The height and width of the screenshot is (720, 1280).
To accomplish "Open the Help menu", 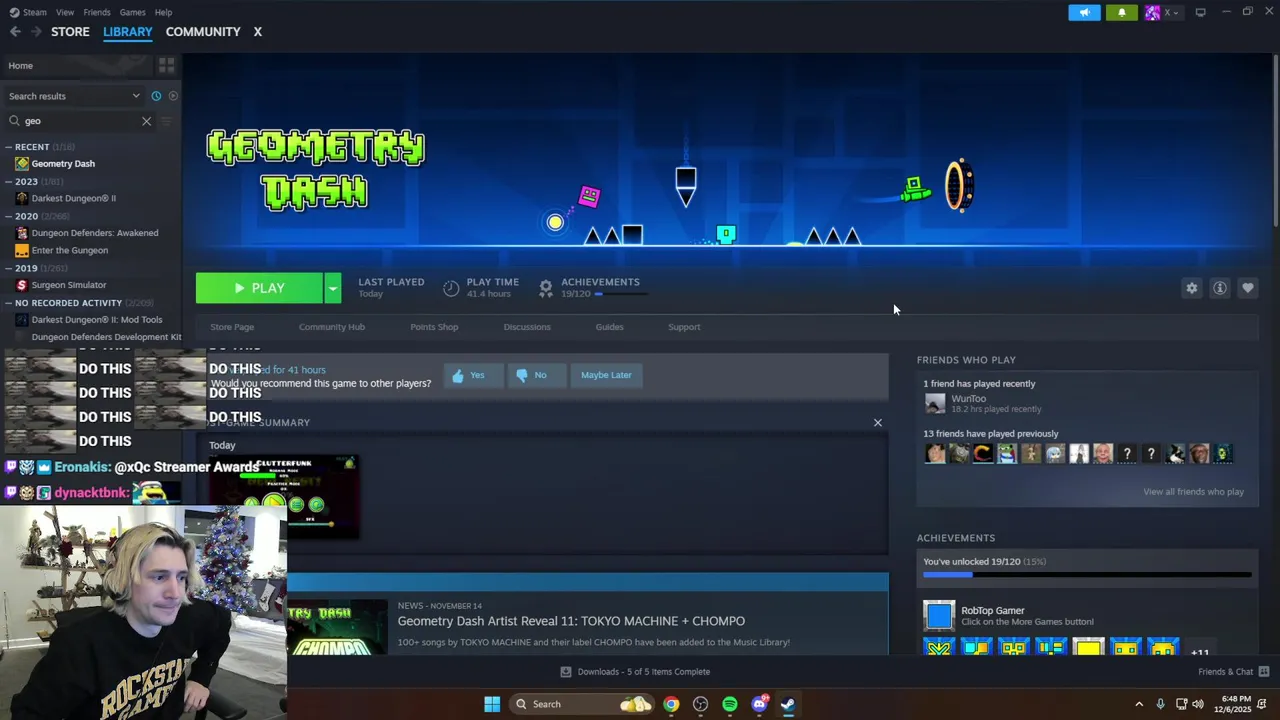I will pos(163,12).
